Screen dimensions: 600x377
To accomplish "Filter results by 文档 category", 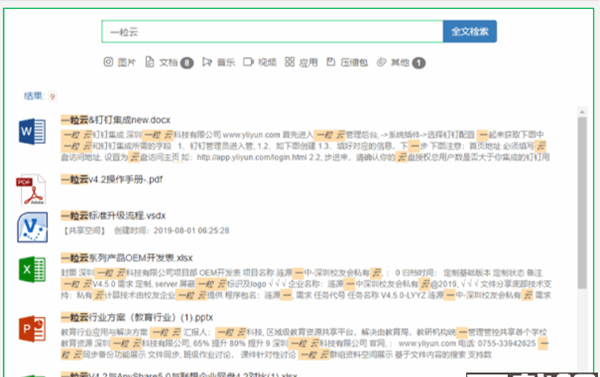I will 169,62.
